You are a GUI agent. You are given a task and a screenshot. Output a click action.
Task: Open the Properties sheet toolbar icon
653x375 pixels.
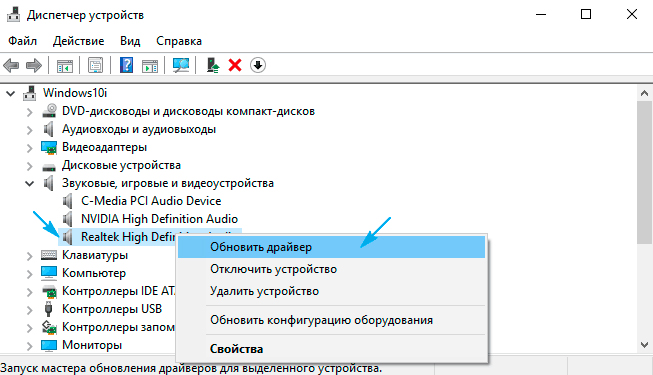(x=95, y=65)
